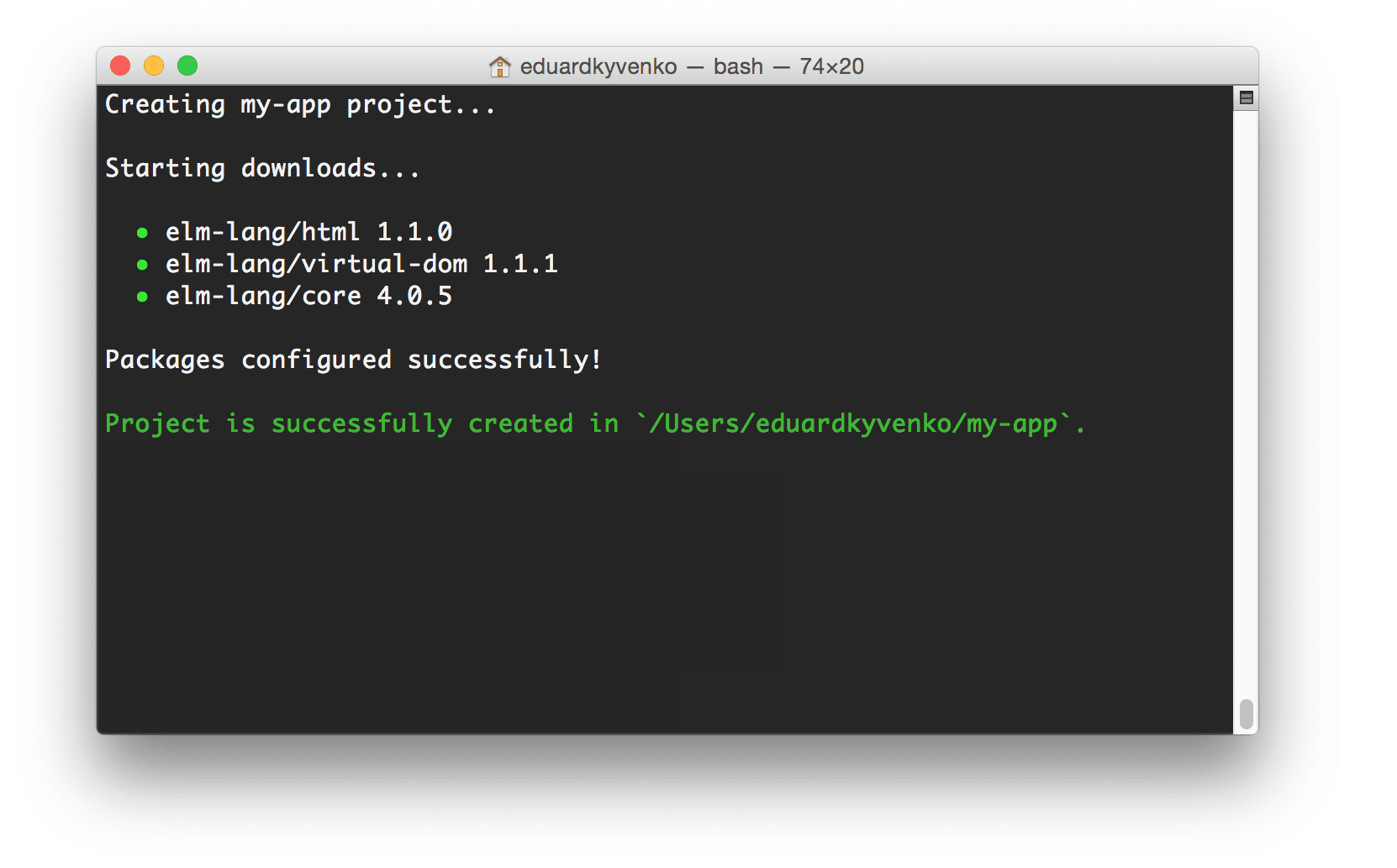Click the home icon in the title bar
The width and height of the screenshot is (1397, 868).
(x=500, y=66)
